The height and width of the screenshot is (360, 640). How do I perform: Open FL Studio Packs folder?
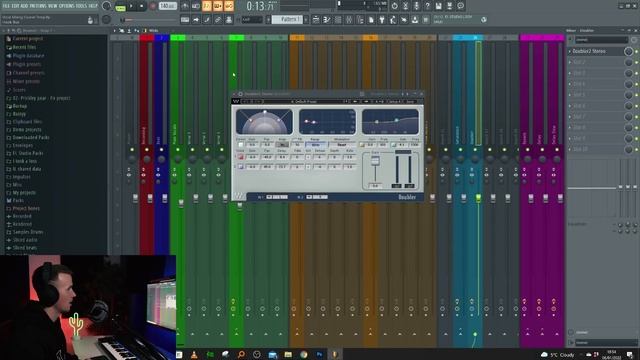point(25,153)
